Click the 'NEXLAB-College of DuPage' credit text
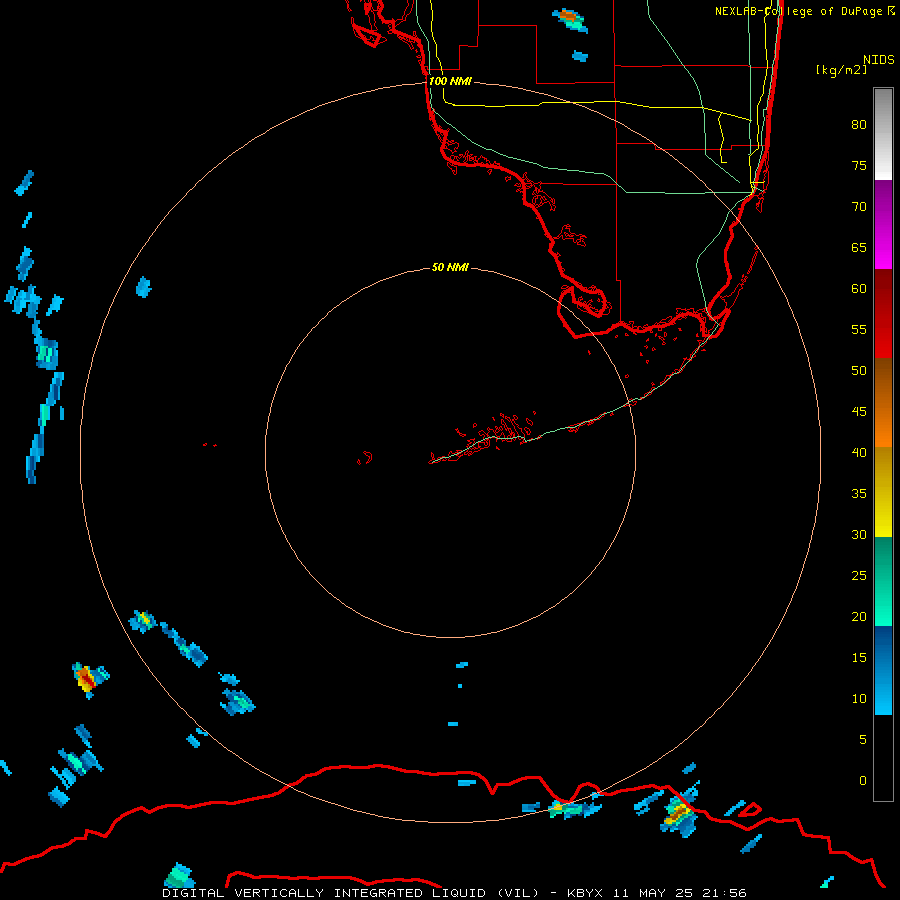Viewport: 900px width, 900px height. coord(798,11)
